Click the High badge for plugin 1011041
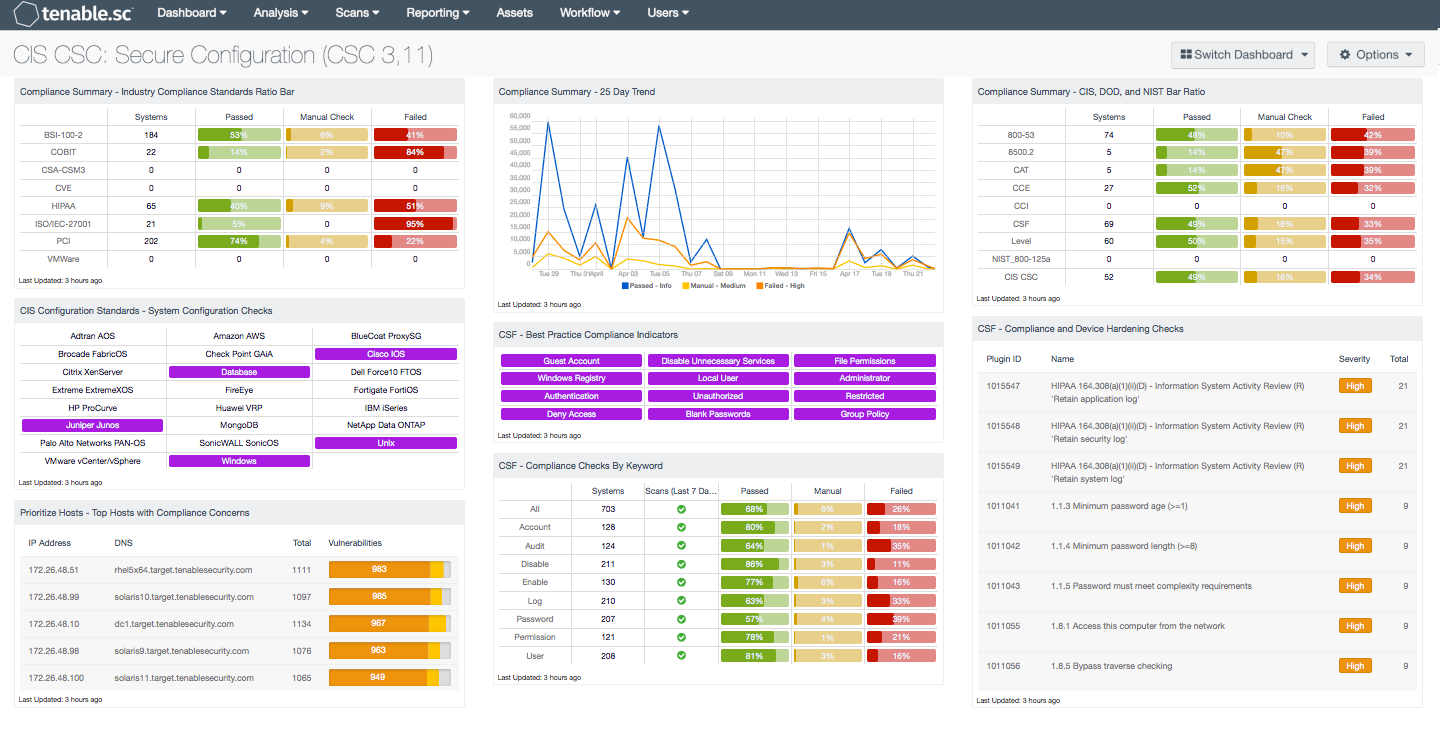Screen dimensions: 1440x752 point(1355,506)
